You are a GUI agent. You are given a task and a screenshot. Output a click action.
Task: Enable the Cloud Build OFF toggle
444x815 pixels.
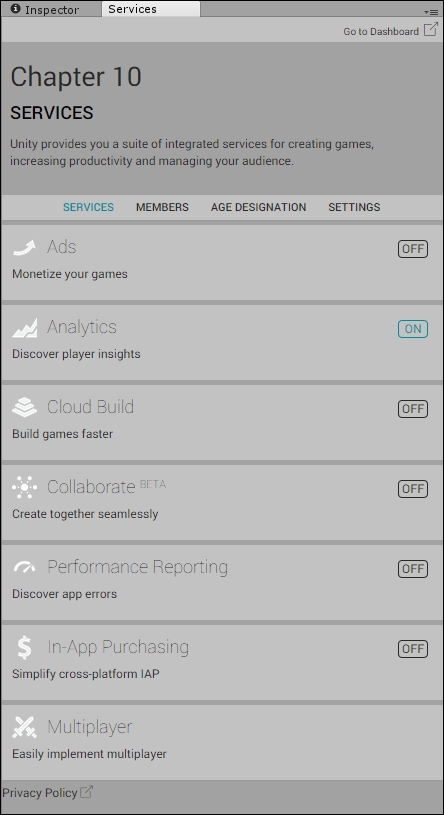pos(413,409)
